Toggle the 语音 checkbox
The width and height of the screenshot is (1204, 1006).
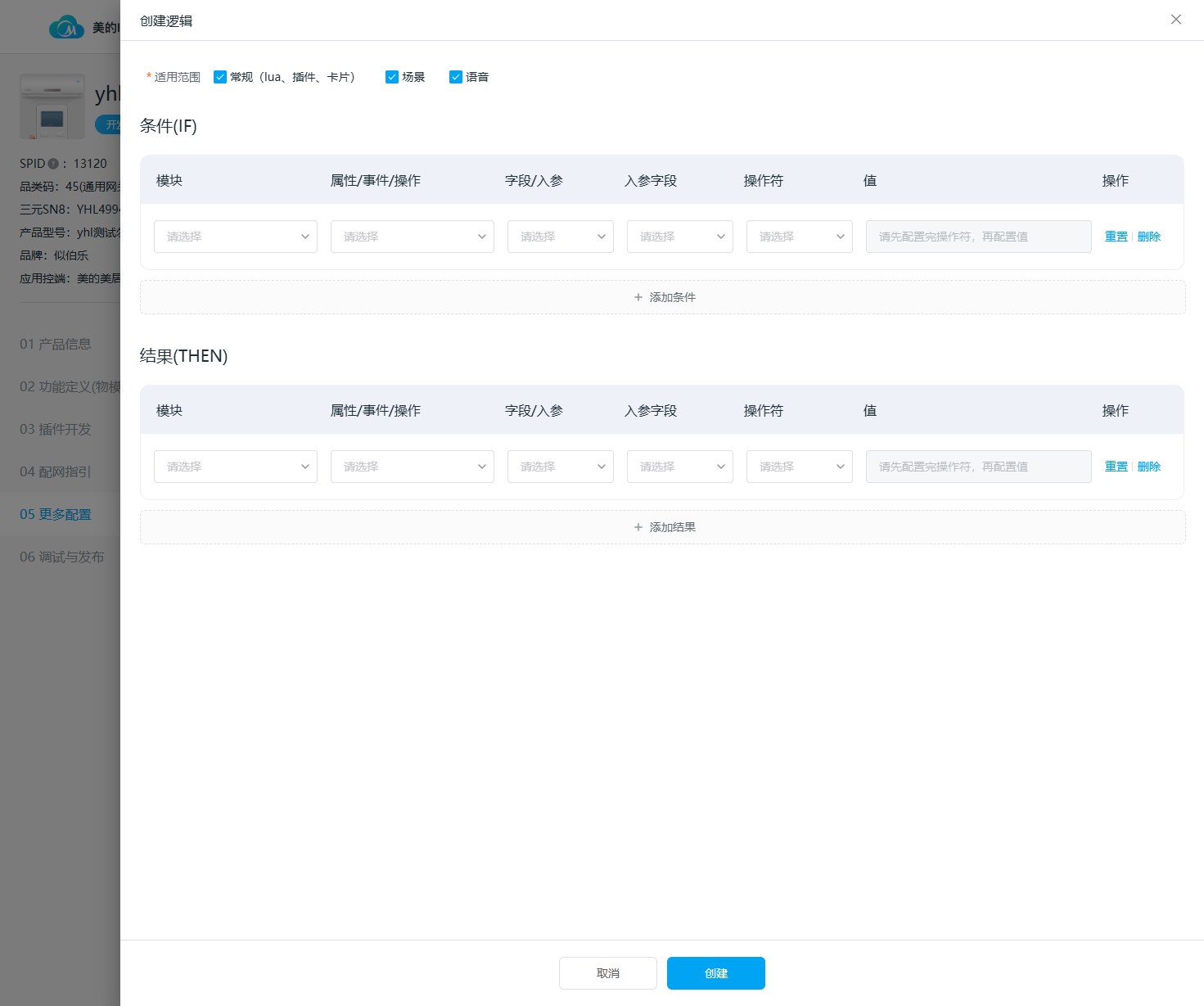tap(456, 77)
